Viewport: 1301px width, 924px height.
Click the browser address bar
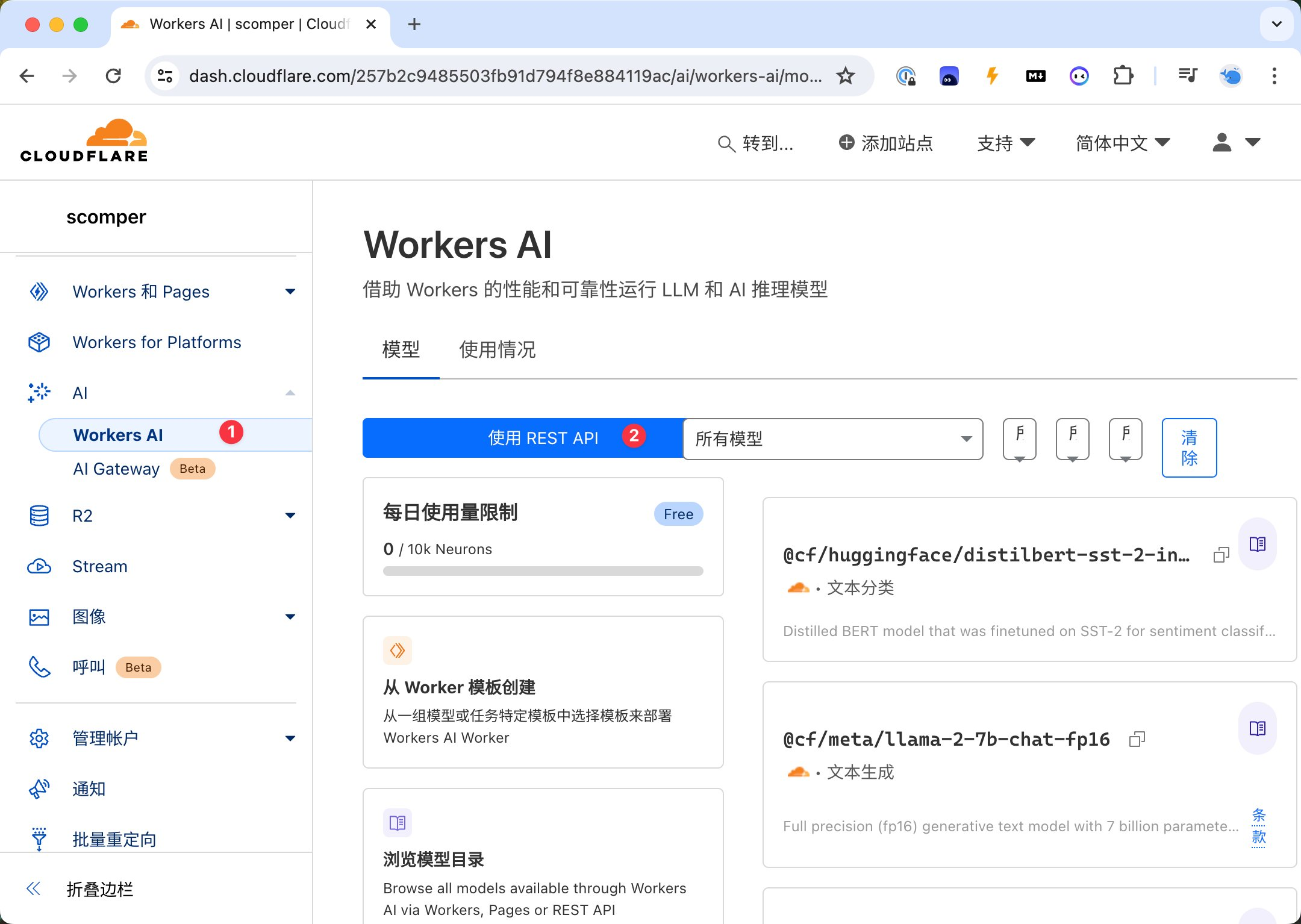pos(505,76)
